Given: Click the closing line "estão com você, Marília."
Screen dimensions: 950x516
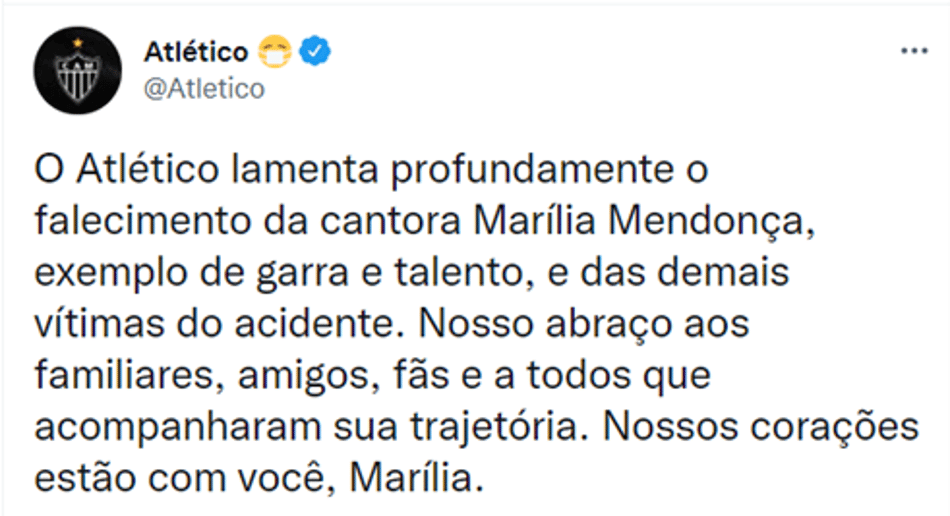Looking at the screenshot, I should click(x=259, y=479).
